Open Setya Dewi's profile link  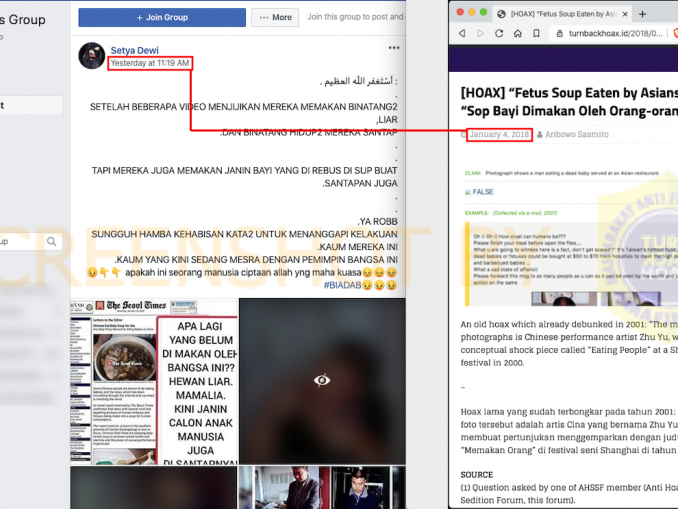[x=134, y=50]
